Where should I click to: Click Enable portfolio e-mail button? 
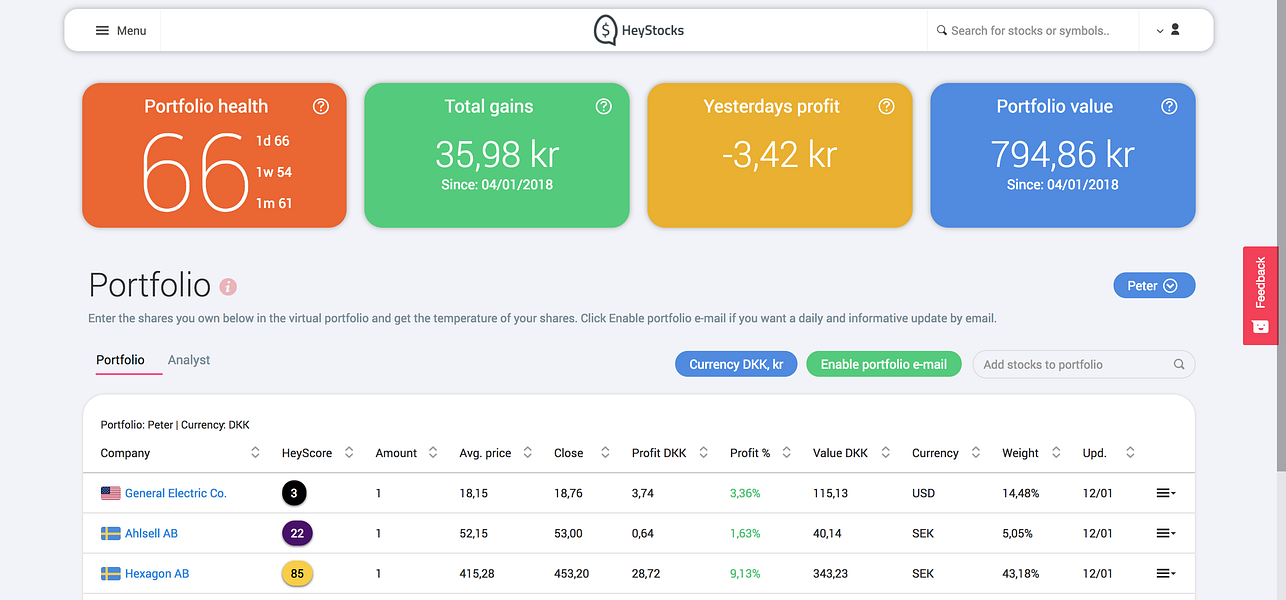click(884, 365)
